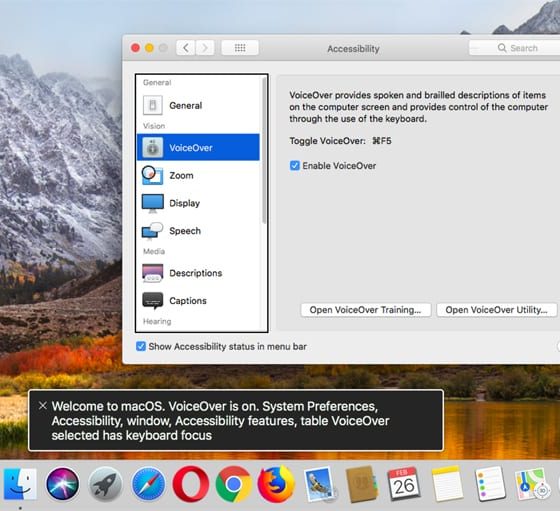This screenshot has height=511, width=560.
Task: Click Open VoiceOver Training button
Action: (x=366, y=310)
